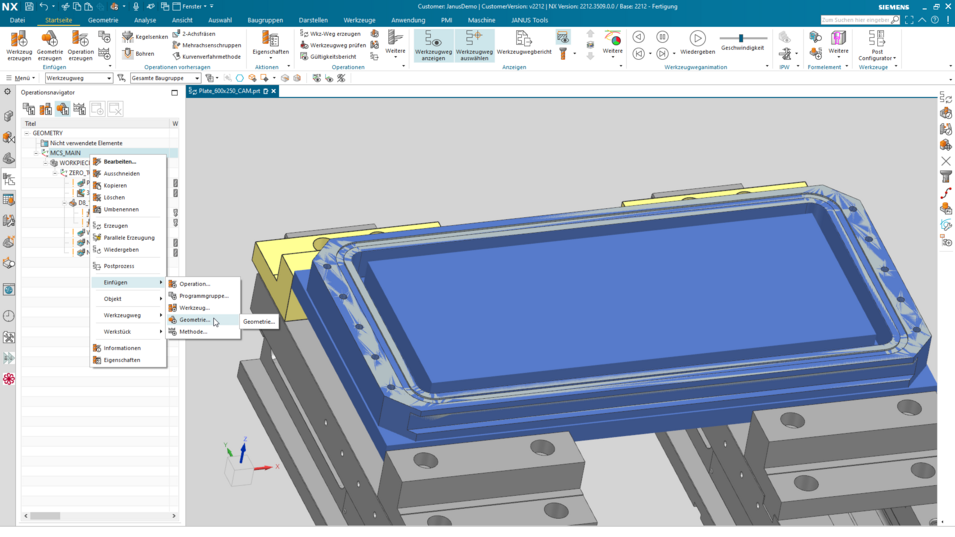Click Werkzeug erzeugen in the ribbon
Viewport: 955px width, 537px height.
point(19,46)
